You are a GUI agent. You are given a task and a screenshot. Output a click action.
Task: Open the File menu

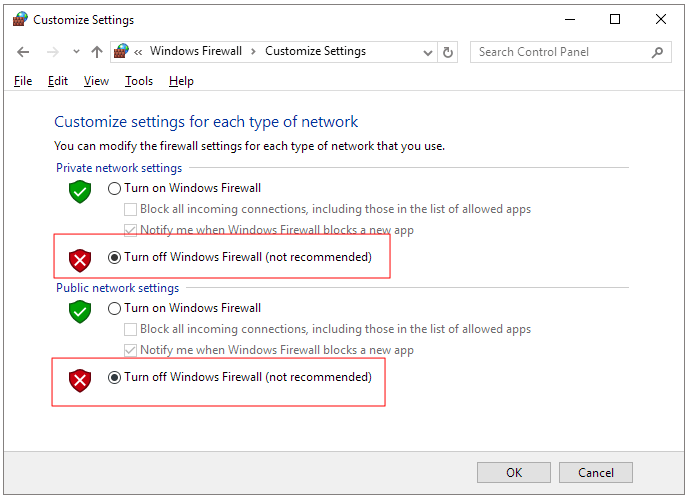pos(23,81)
